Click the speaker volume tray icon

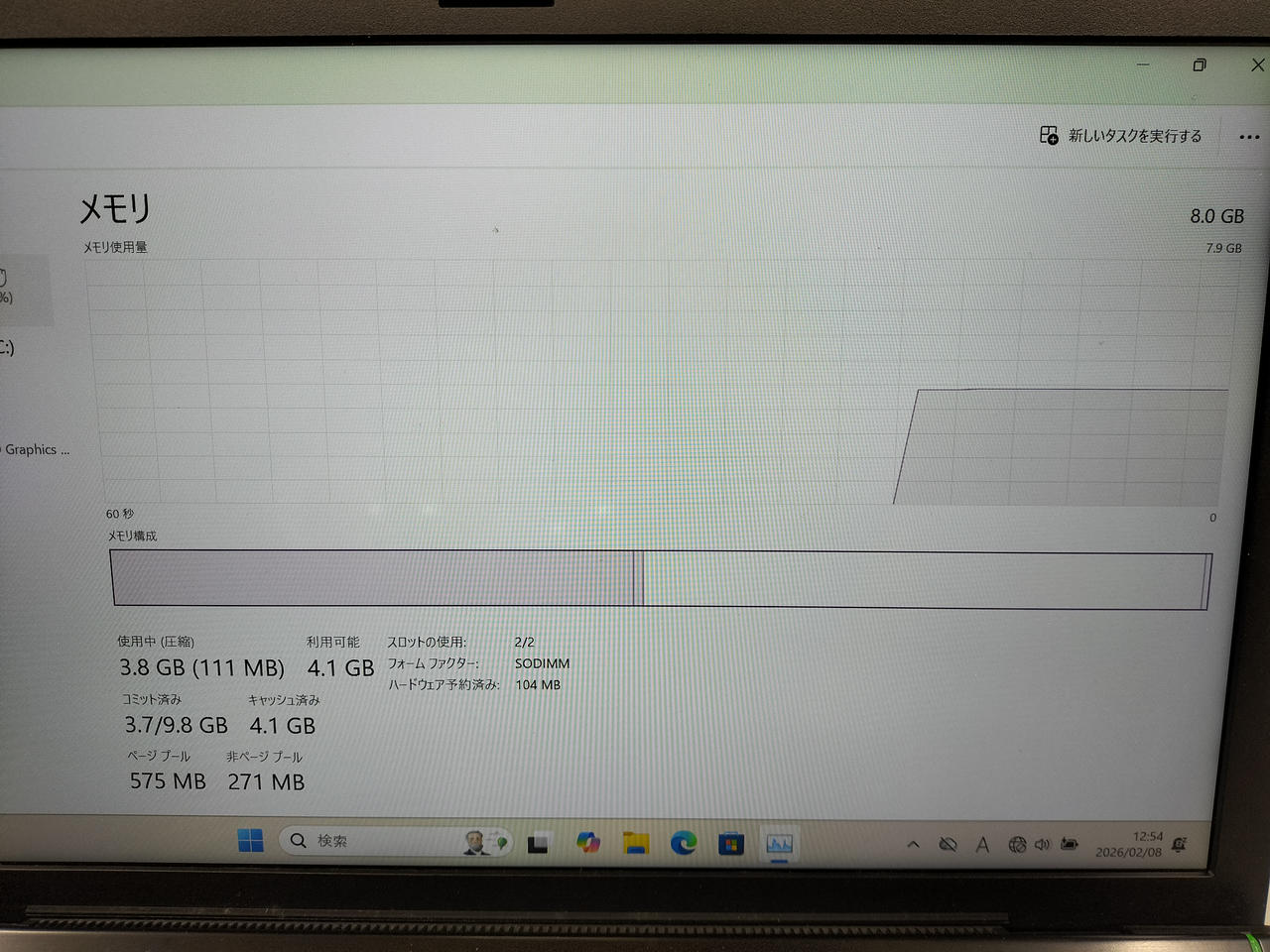coord(1042,845)
